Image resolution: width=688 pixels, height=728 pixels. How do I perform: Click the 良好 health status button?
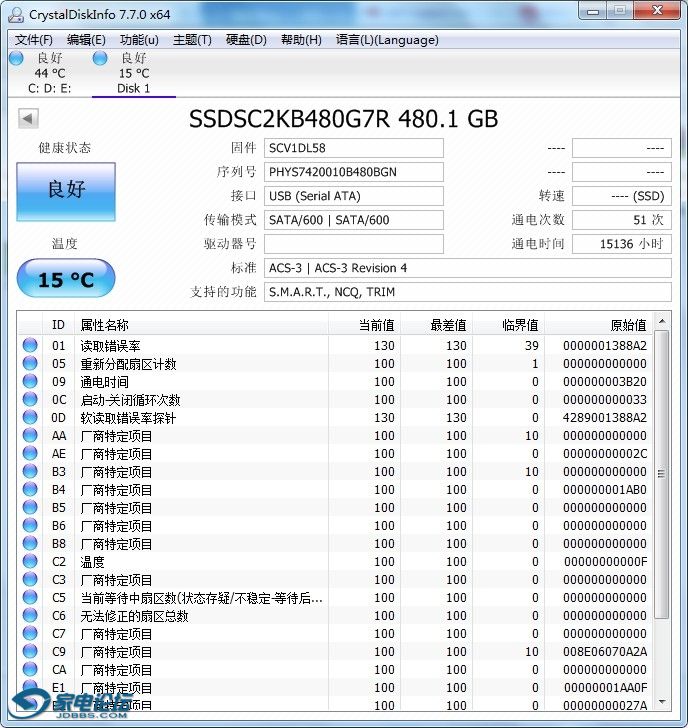click(66, 191)
